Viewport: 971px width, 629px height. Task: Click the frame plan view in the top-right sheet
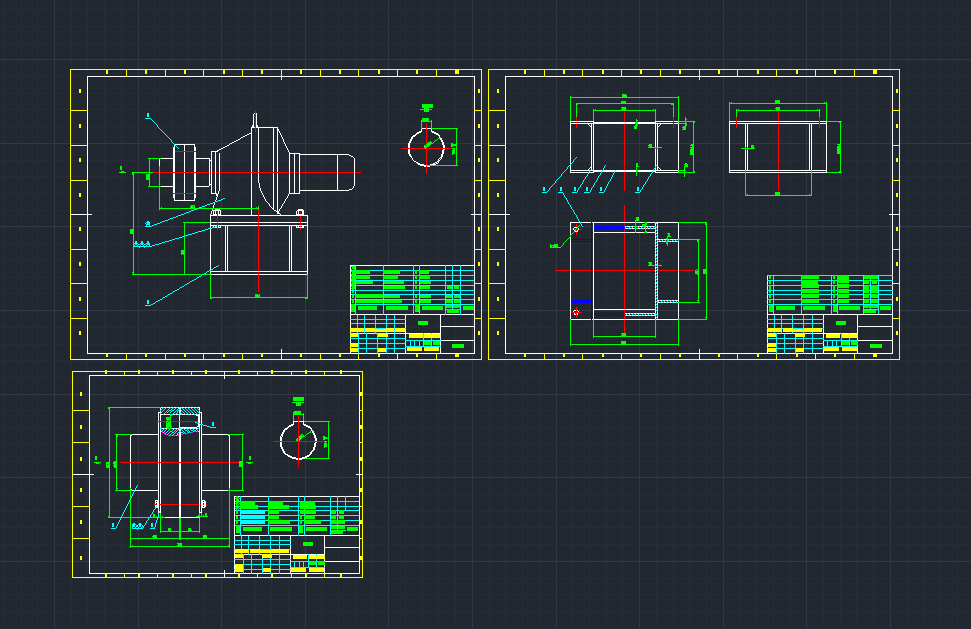click(x=624, y=270)
